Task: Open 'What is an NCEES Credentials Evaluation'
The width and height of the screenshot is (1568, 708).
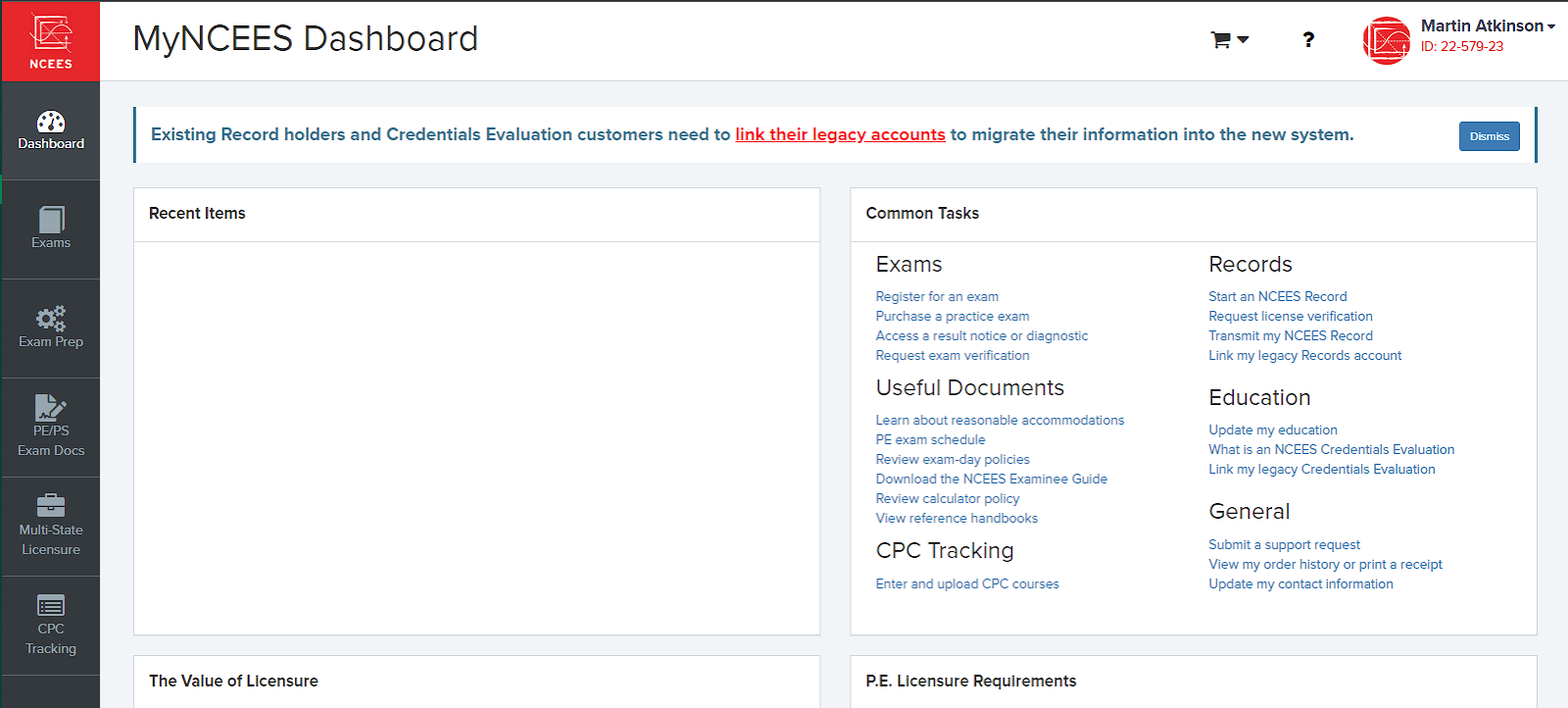Action: point(1332,449)
